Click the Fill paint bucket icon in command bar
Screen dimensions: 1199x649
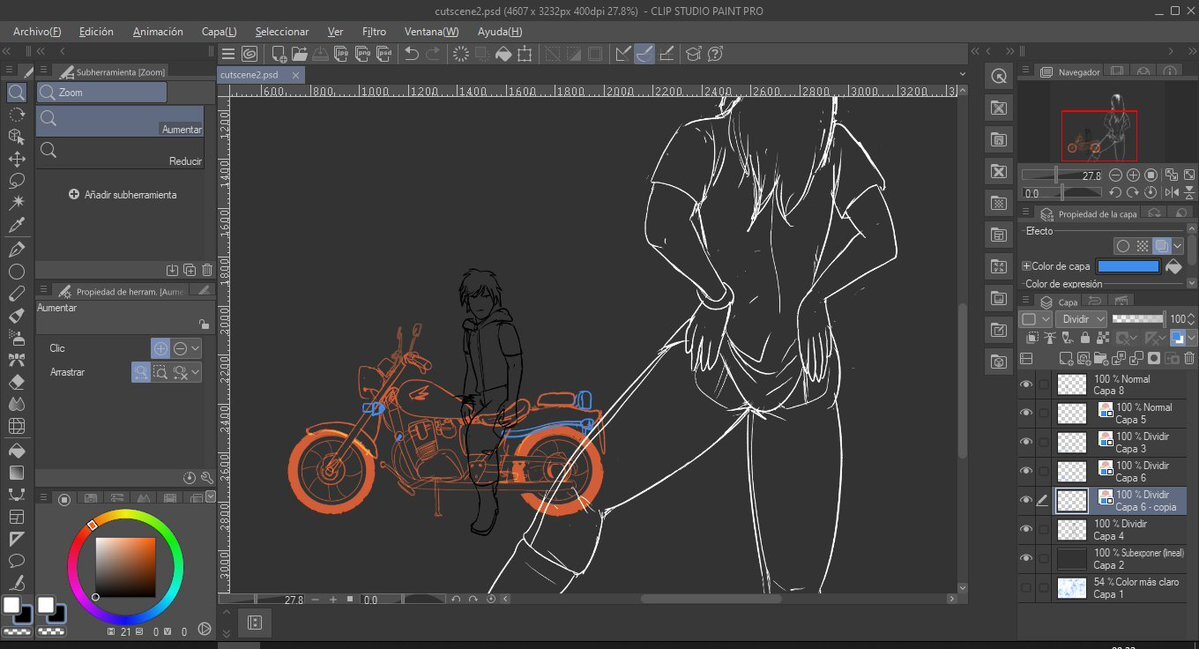[x=504, y=54]
